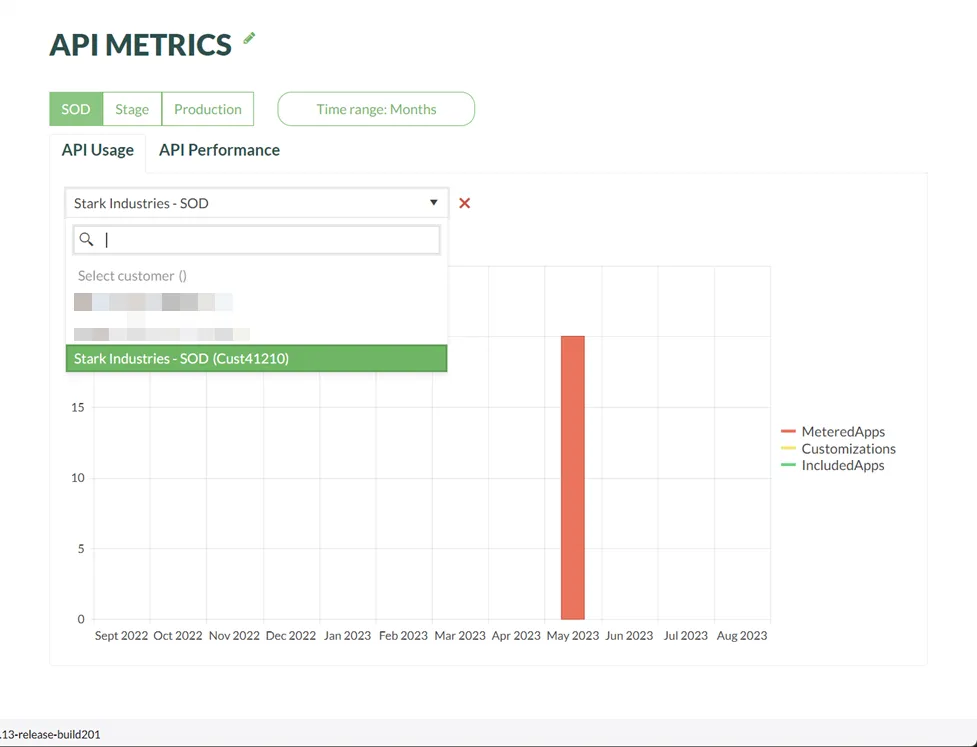The height and width of the screenshot is (747, 977).
Task: Click the May 2023 red bar
Action: point(572,477)
